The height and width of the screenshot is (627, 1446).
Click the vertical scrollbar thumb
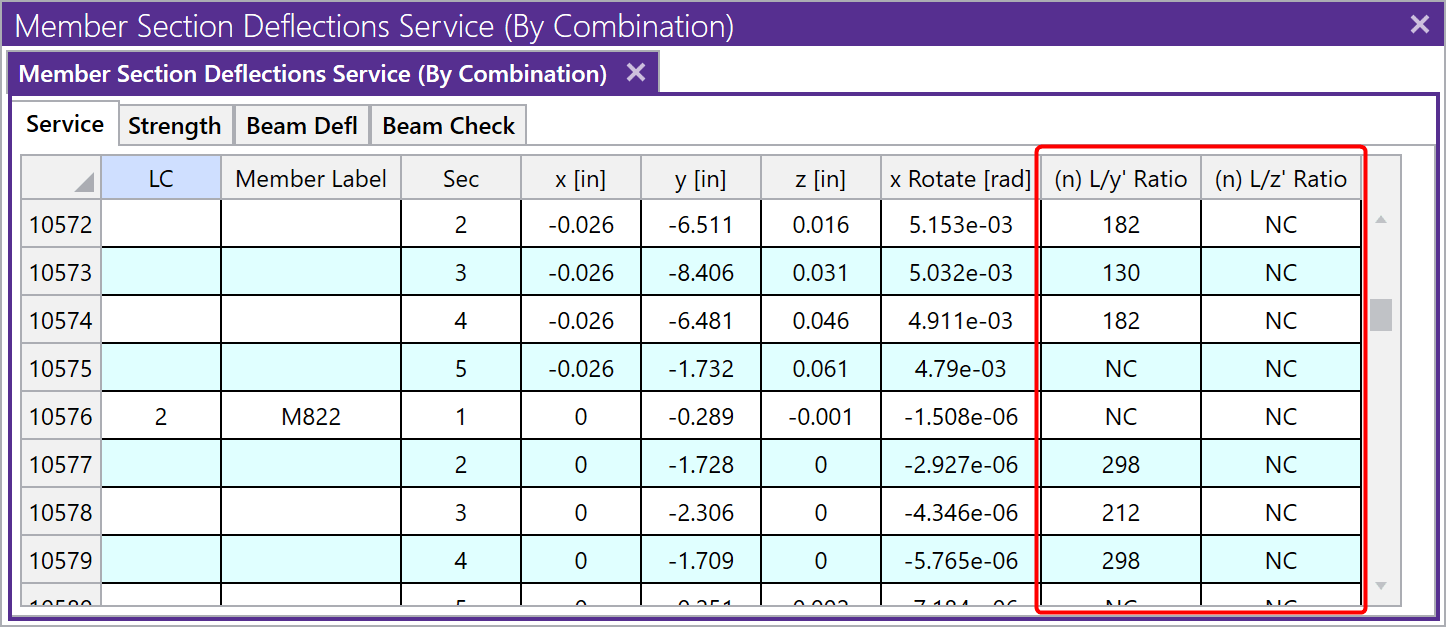click(x=1381, y=315)
